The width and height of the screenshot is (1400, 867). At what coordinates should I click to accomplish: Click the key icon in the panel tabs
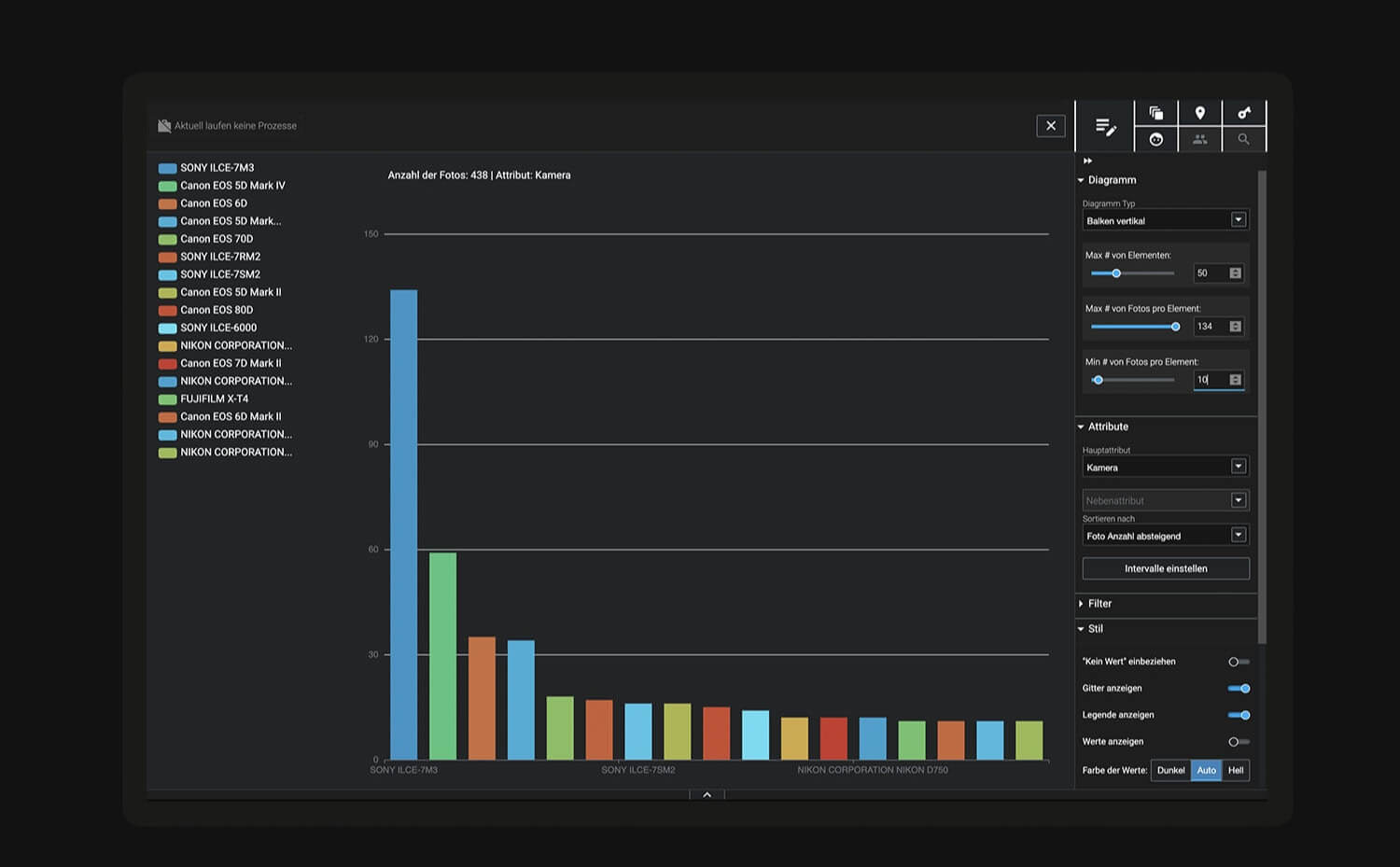(x=1244, y=113)
